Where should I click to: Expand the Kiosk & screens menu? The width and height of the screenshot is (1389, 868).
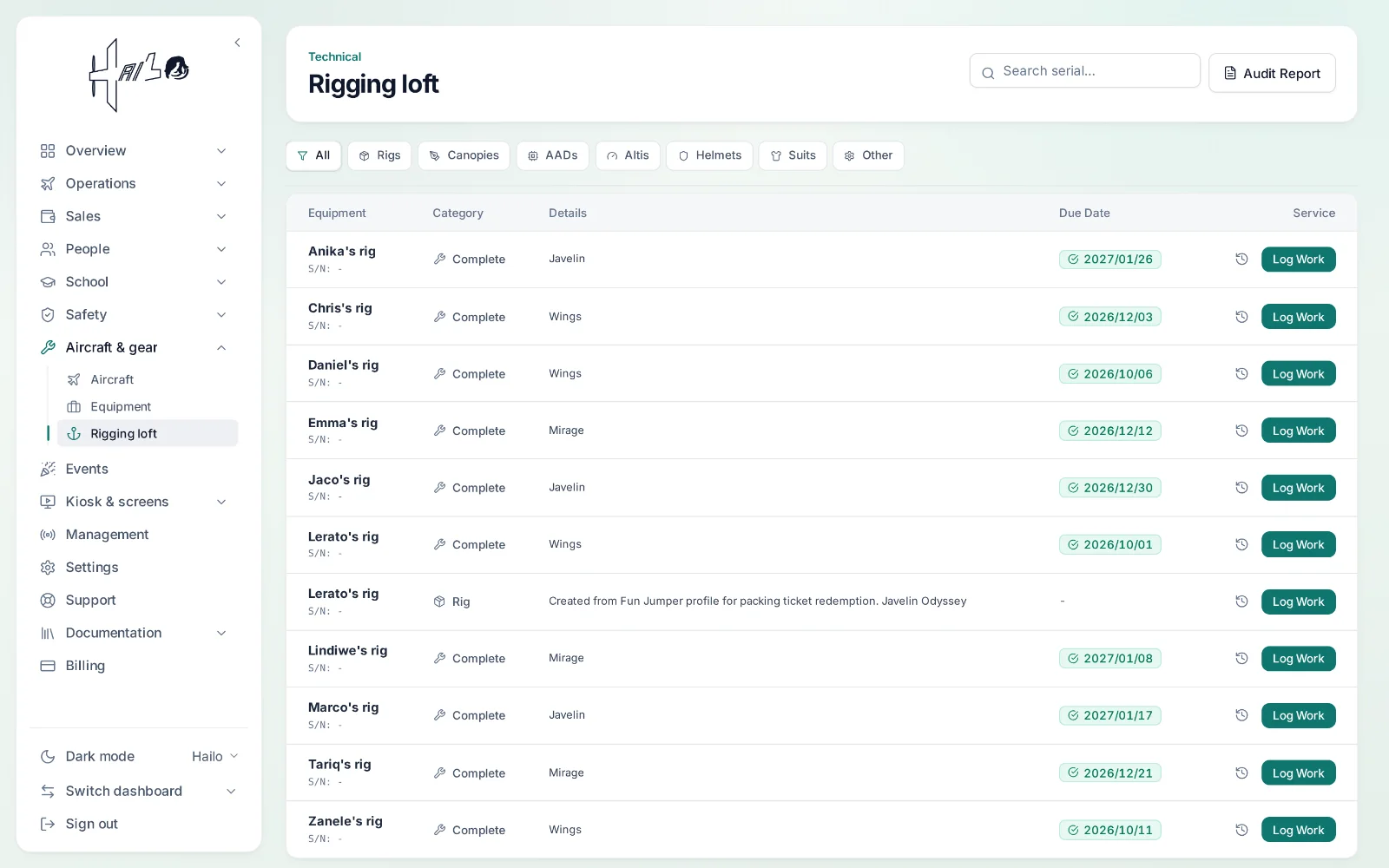221,502
